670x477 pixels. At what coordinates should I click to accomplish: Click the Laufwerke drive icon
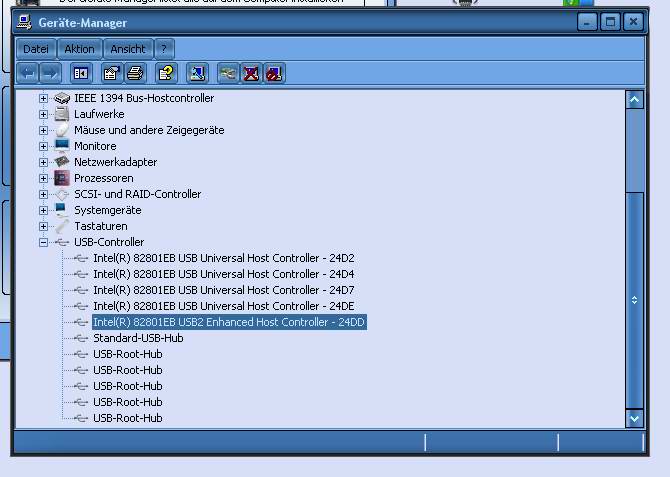coord(62,114)
